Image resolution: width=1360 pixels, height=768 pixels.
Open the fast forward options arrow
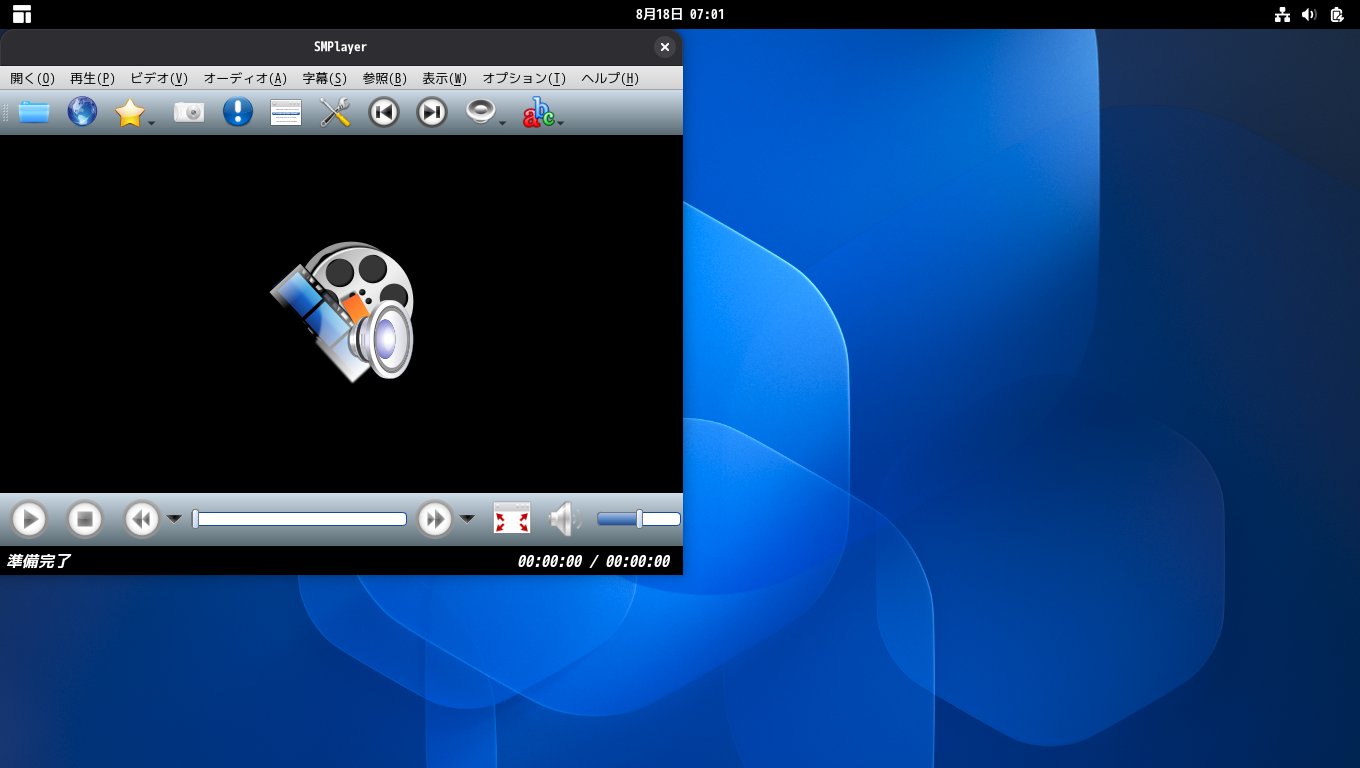[x=467, y=519]
